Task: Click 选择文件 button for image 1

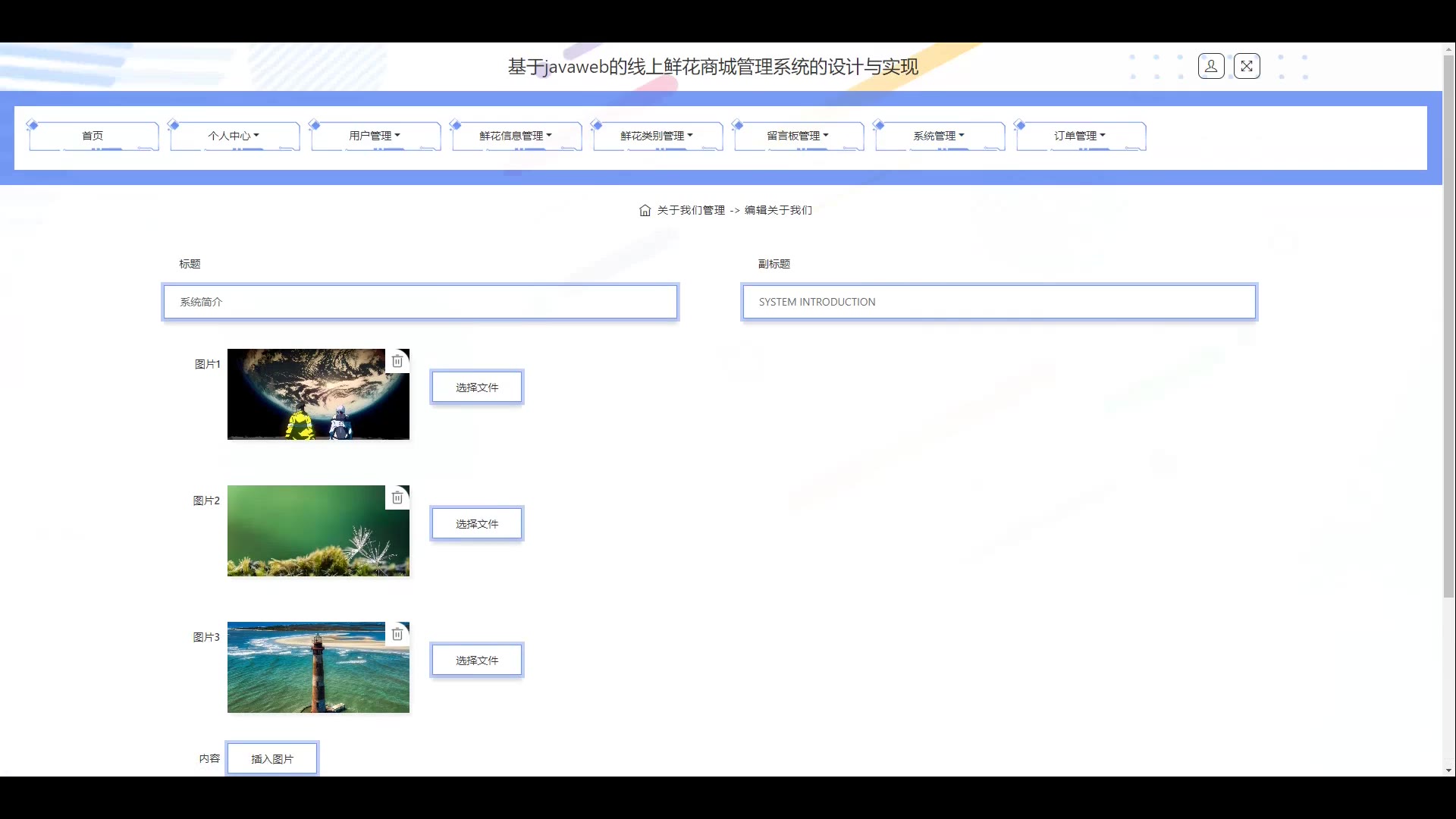Action: pos(477,387)
